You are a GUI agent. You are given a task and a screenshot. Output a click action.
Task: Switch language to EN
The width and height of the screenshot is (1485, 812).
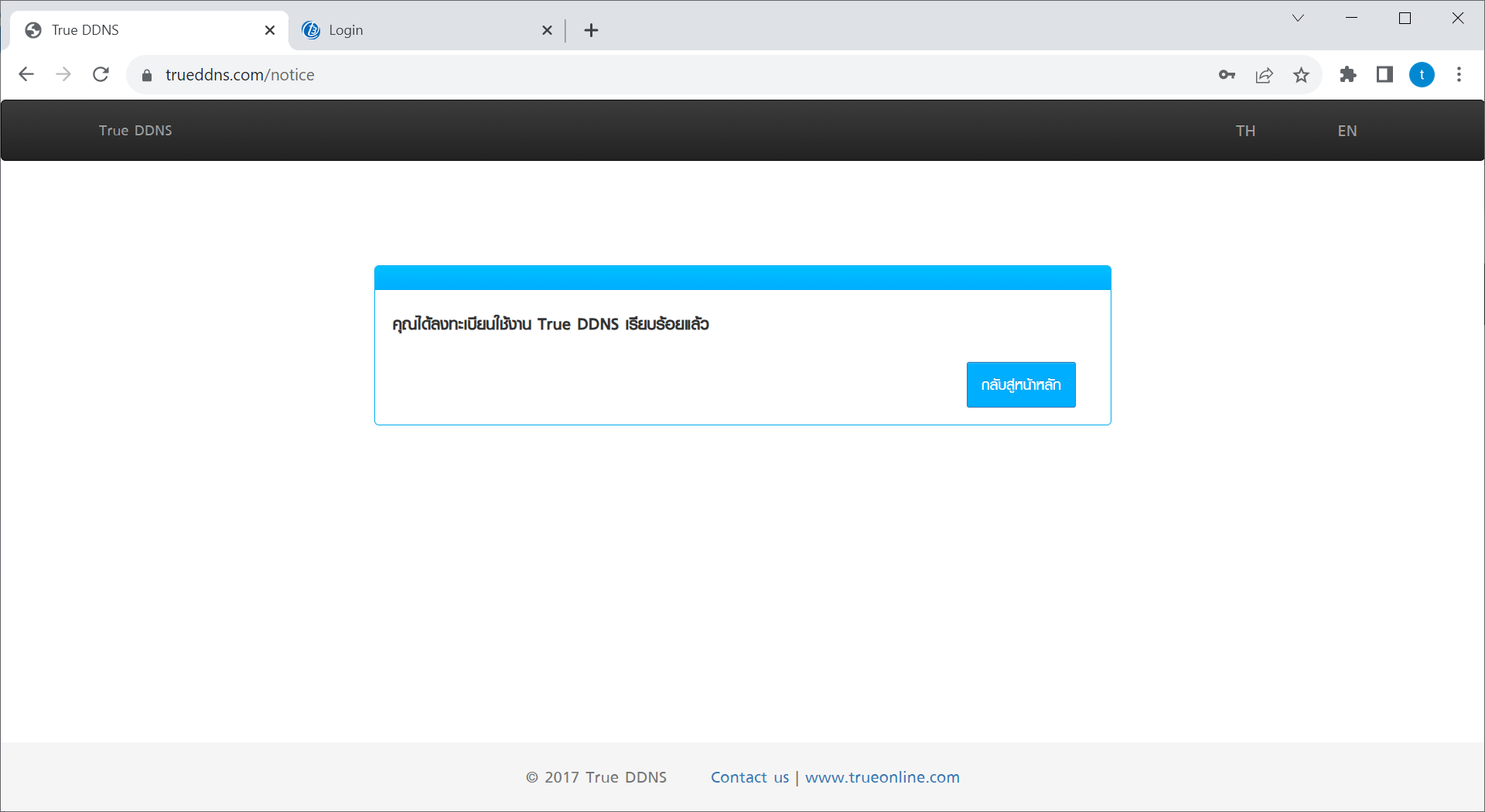click(x=1347, y=131)
